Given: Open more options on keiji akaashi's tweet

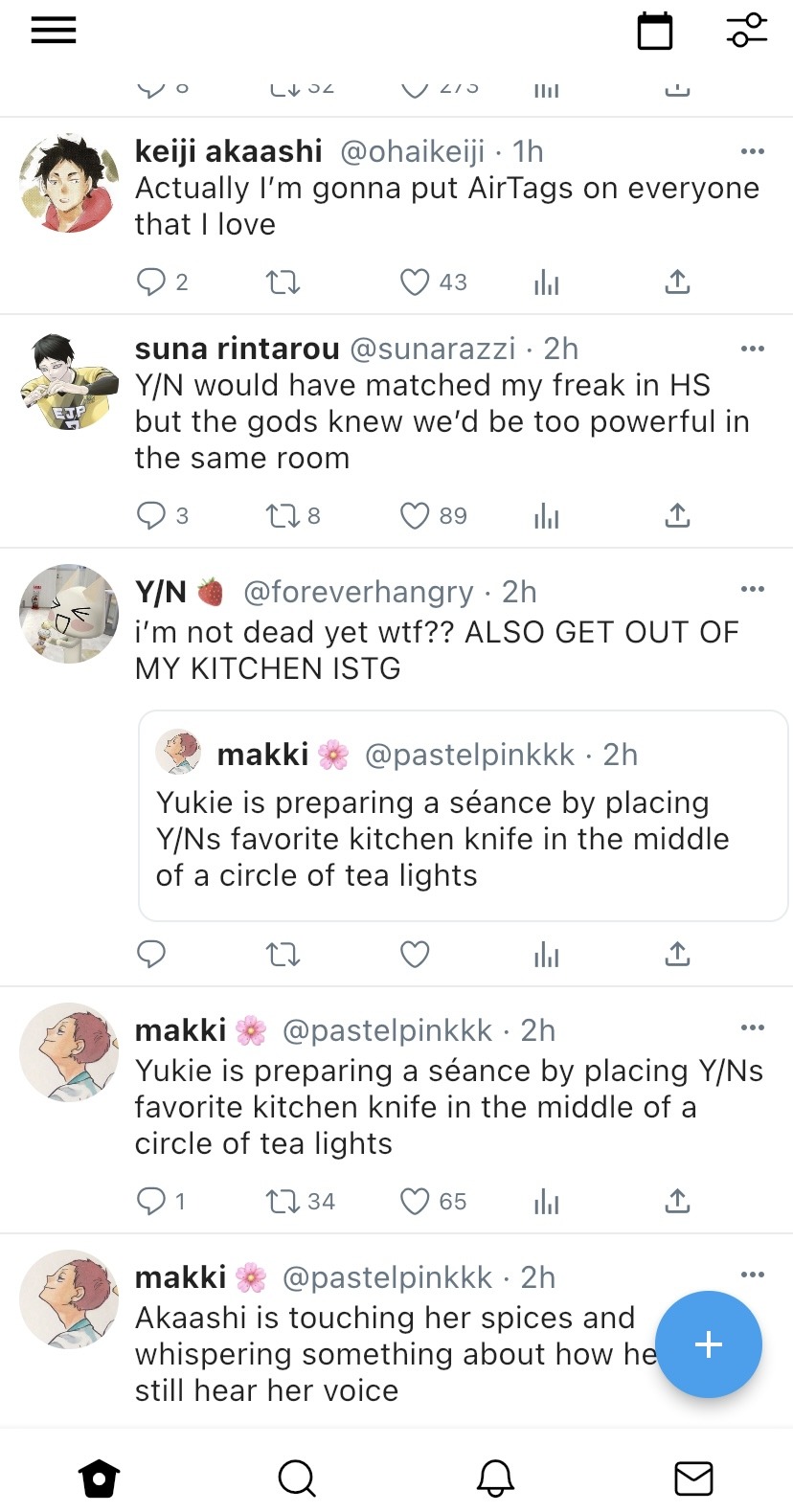Looking at the screenshot, I should pyautogui.click(x=753, y=151).
